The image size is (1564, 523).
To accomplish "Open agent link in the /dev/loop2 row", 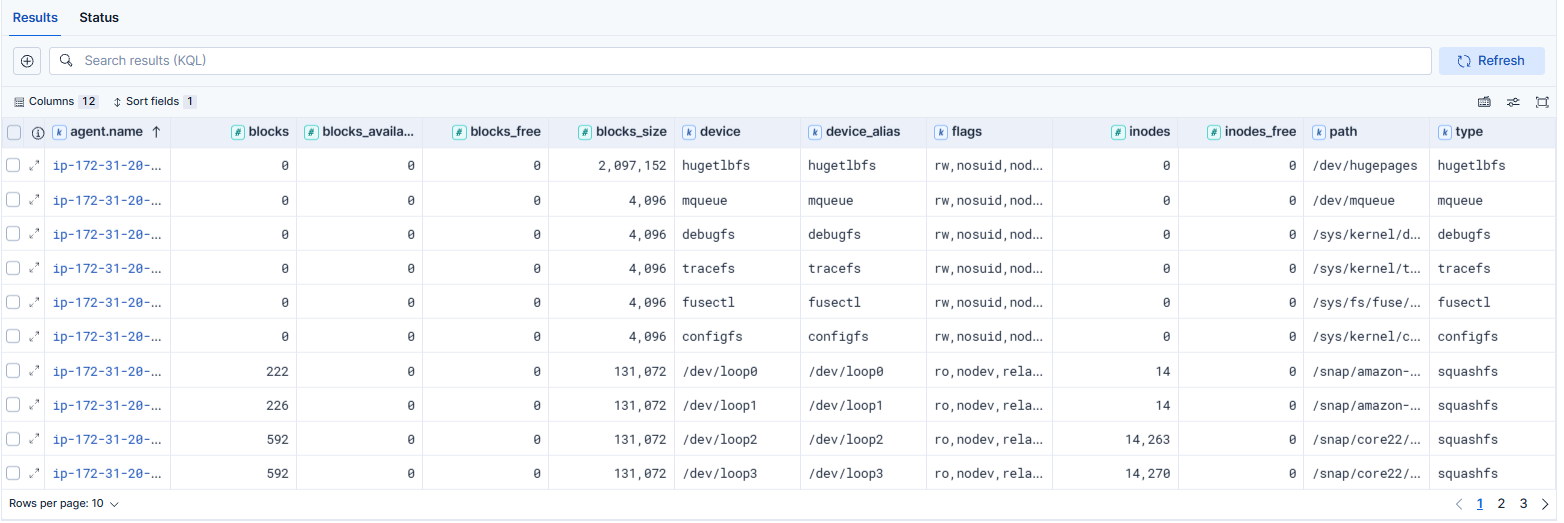I will 107,439.
